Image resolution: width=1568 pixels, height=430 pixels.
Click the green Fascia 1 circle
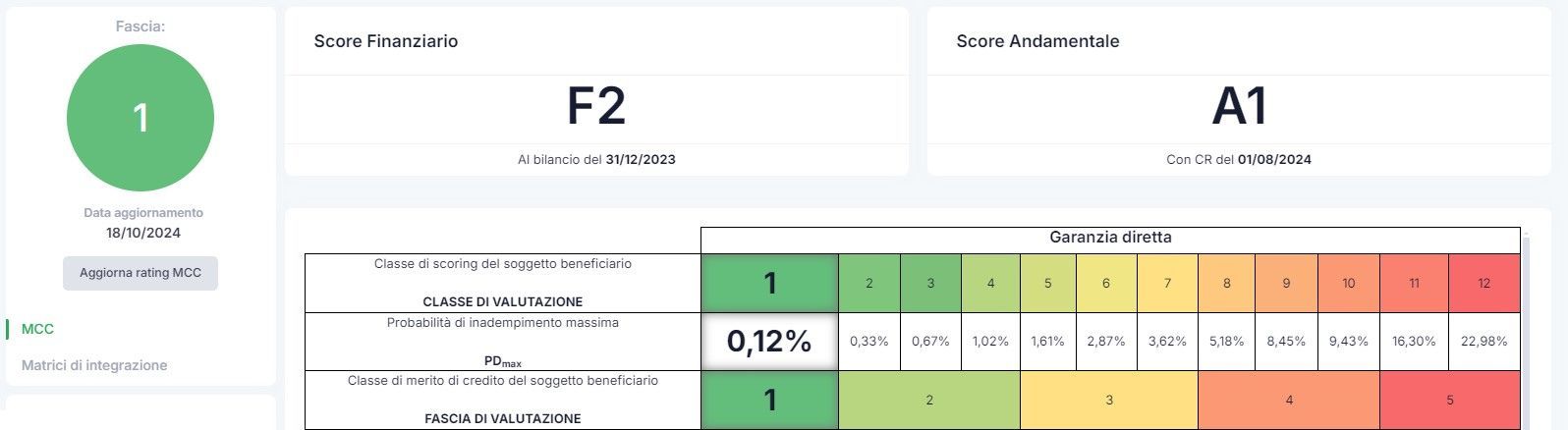click(x=140, y=118)
